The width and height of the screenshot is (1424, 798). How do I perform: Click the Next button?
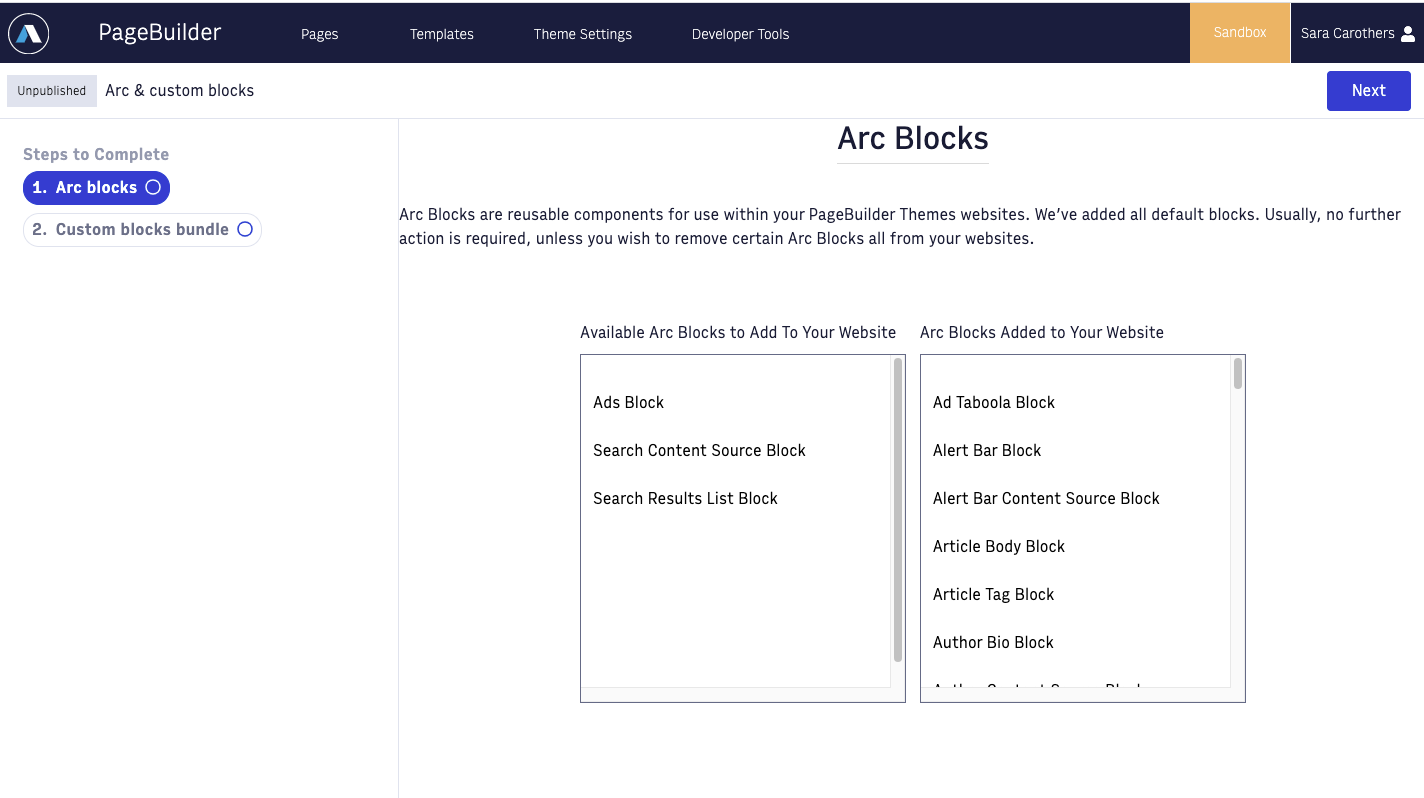click(1369, 91)
